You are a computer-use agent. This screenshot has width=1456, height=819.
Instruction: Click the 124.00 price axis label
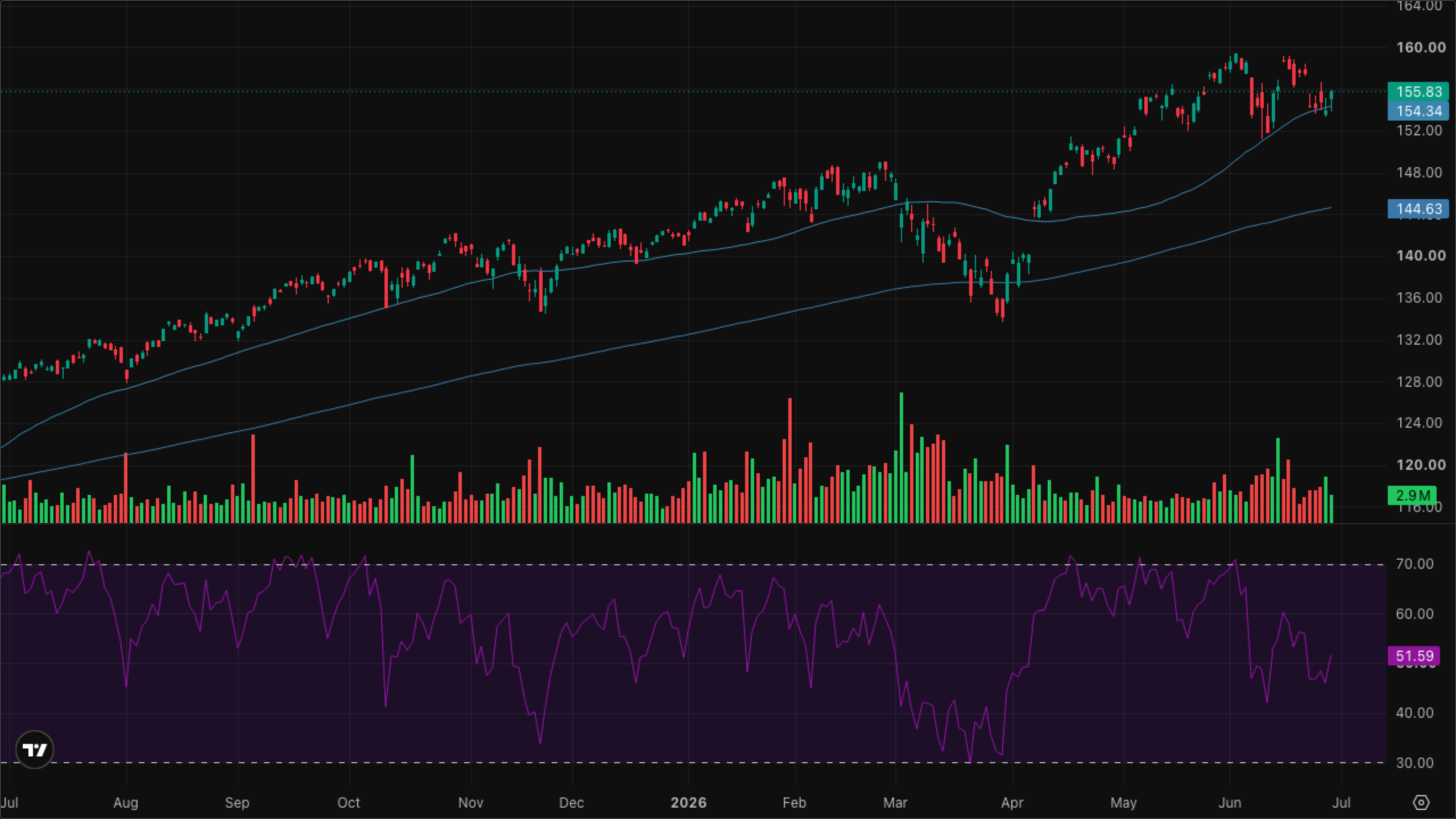pos(1419,423)
